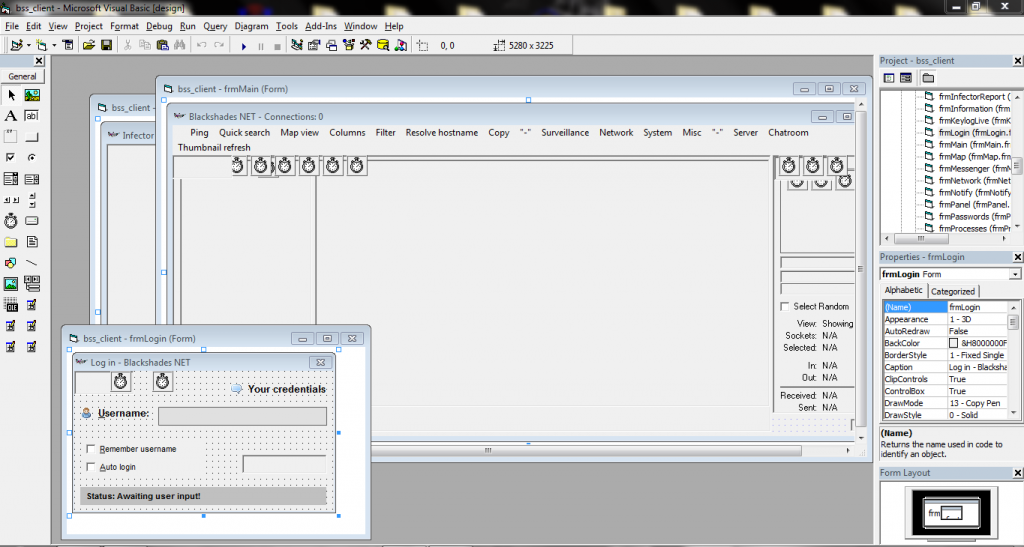Open the File menu
This screenshot has width=1024, height=547.
coord(12,26)
